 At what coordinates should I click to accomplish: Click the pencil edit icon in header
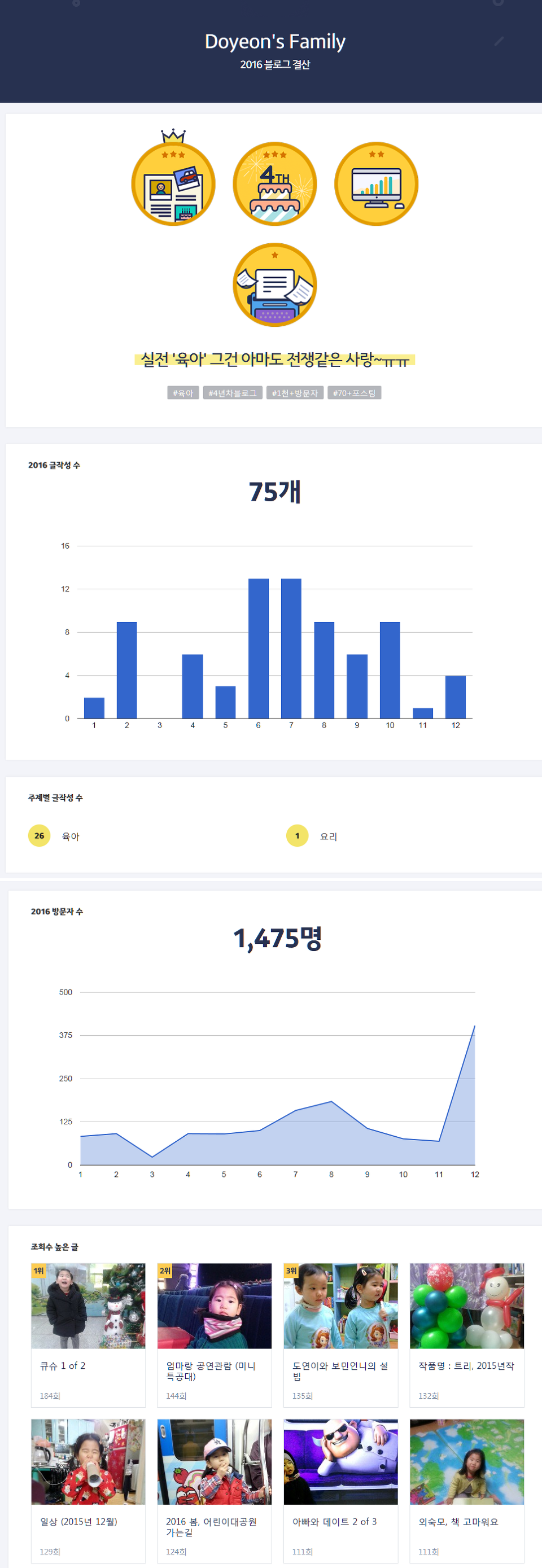pyautogui.click(x=499, y=41)
